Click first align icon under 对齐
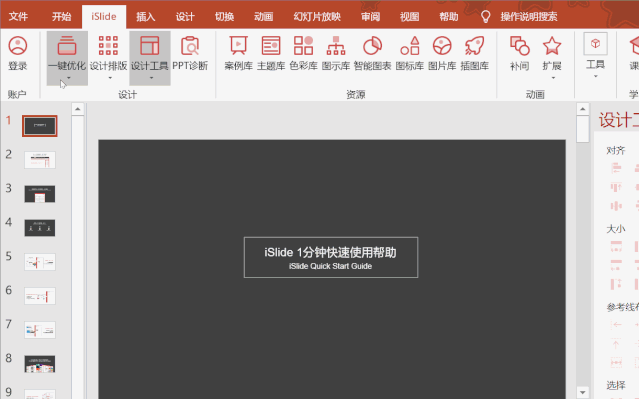Screen dimensions: 639x399 coord(616,168)
